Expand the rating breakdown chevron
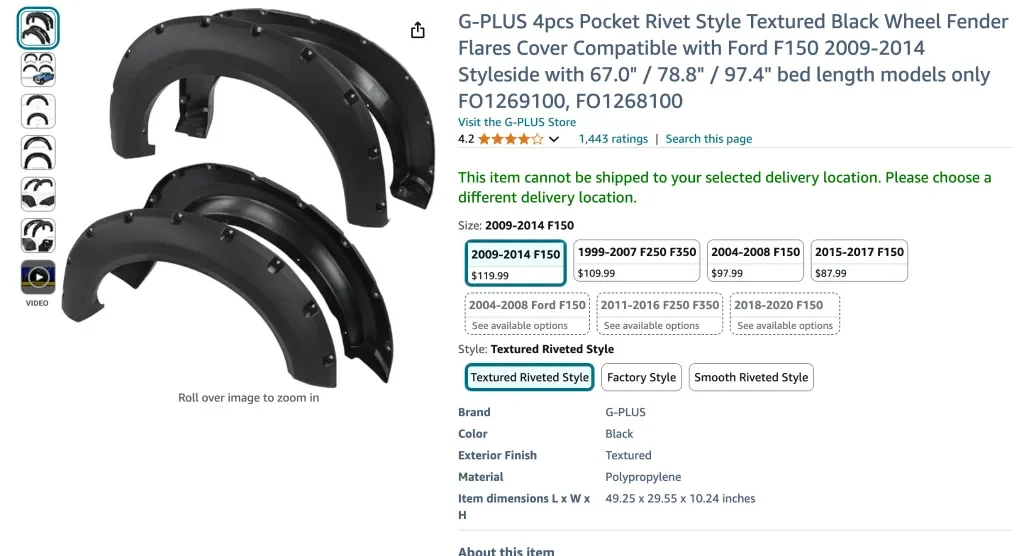This screenshot has width=1024, height=556. pos(554,139)
